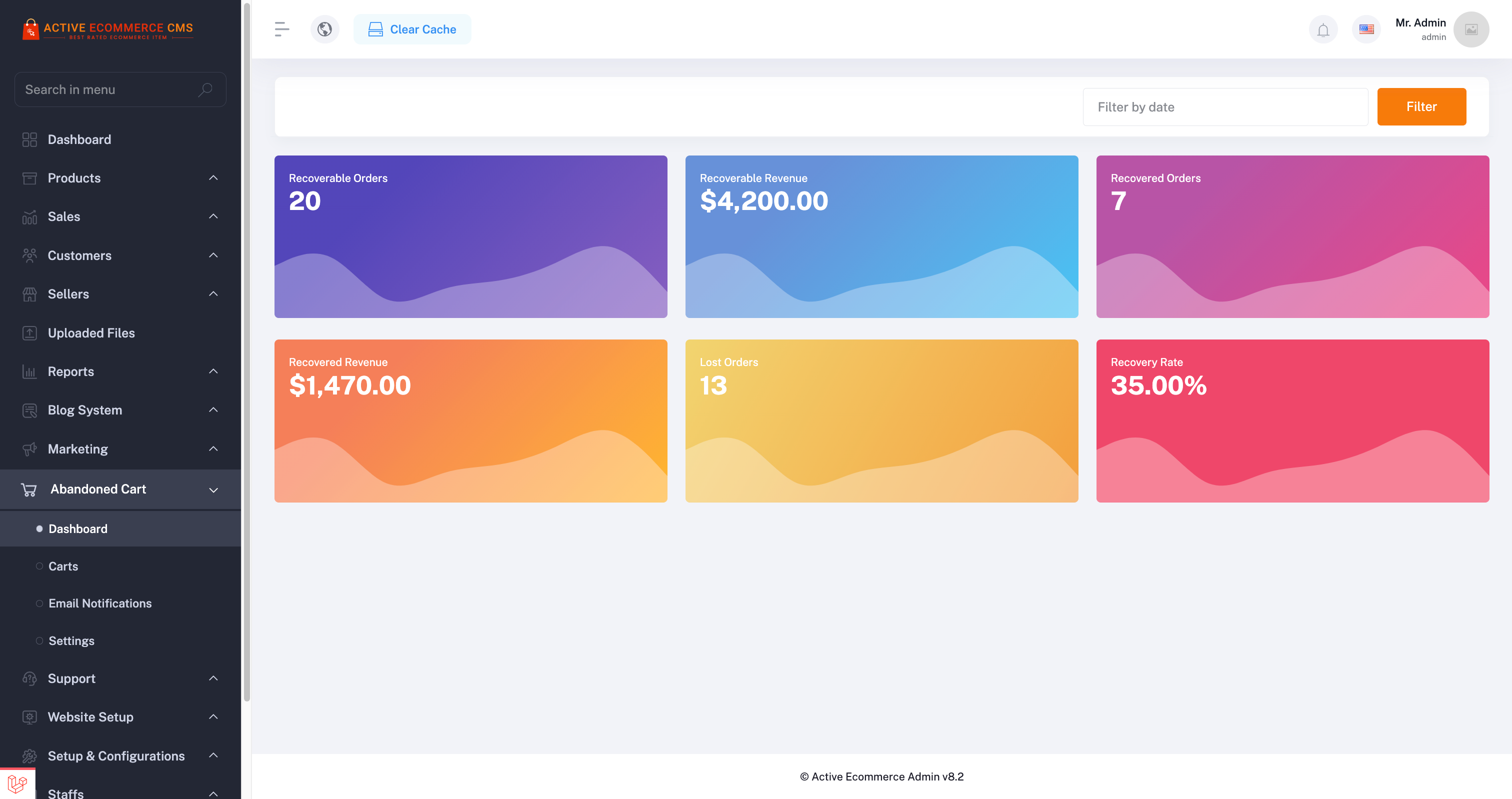
Task: Open the US flag language selector
Action: click(x=1366, y=29)
